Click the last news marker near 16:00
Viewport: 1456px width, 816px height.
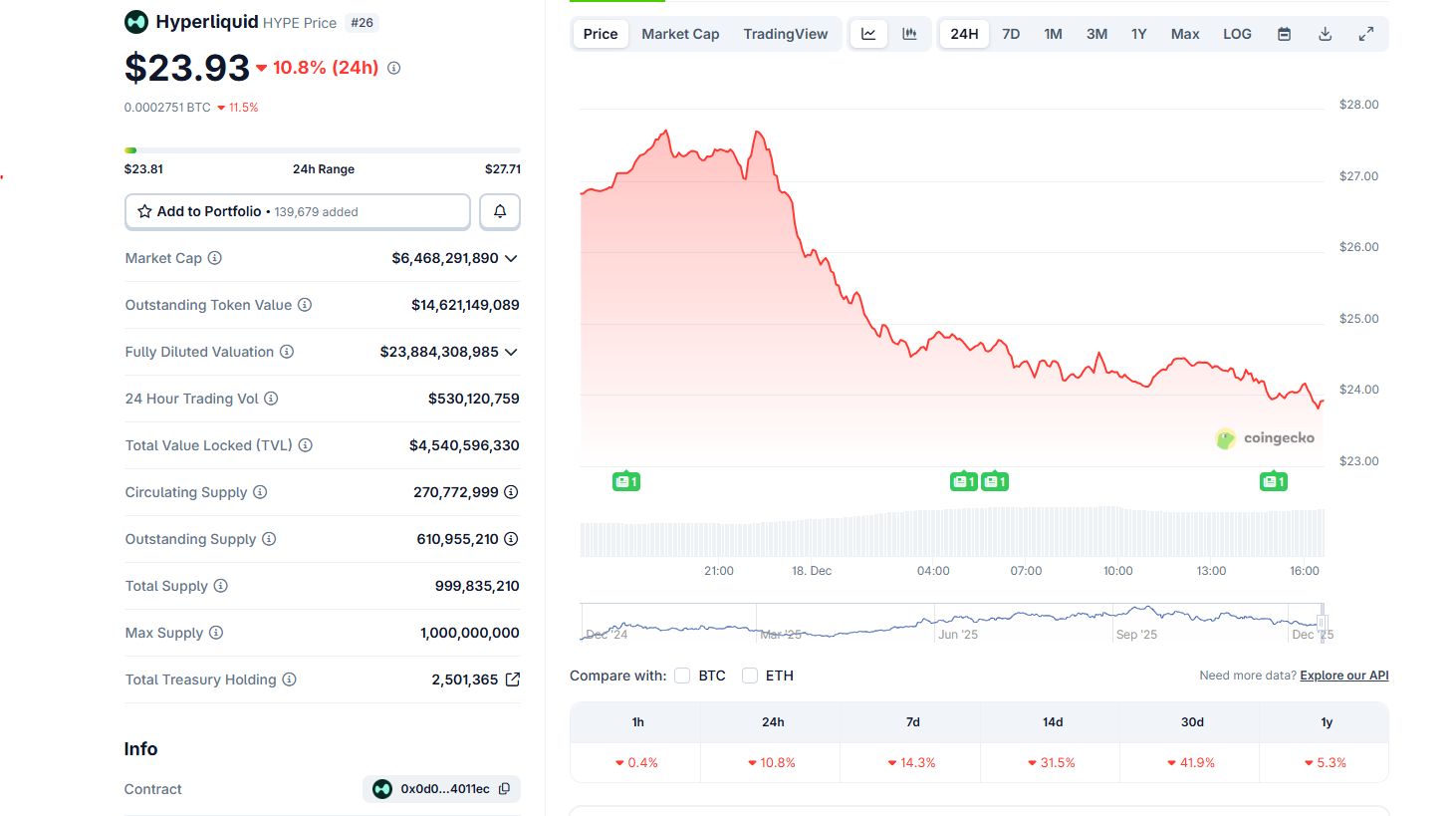pyautogui.click(x=1274, y=482)
